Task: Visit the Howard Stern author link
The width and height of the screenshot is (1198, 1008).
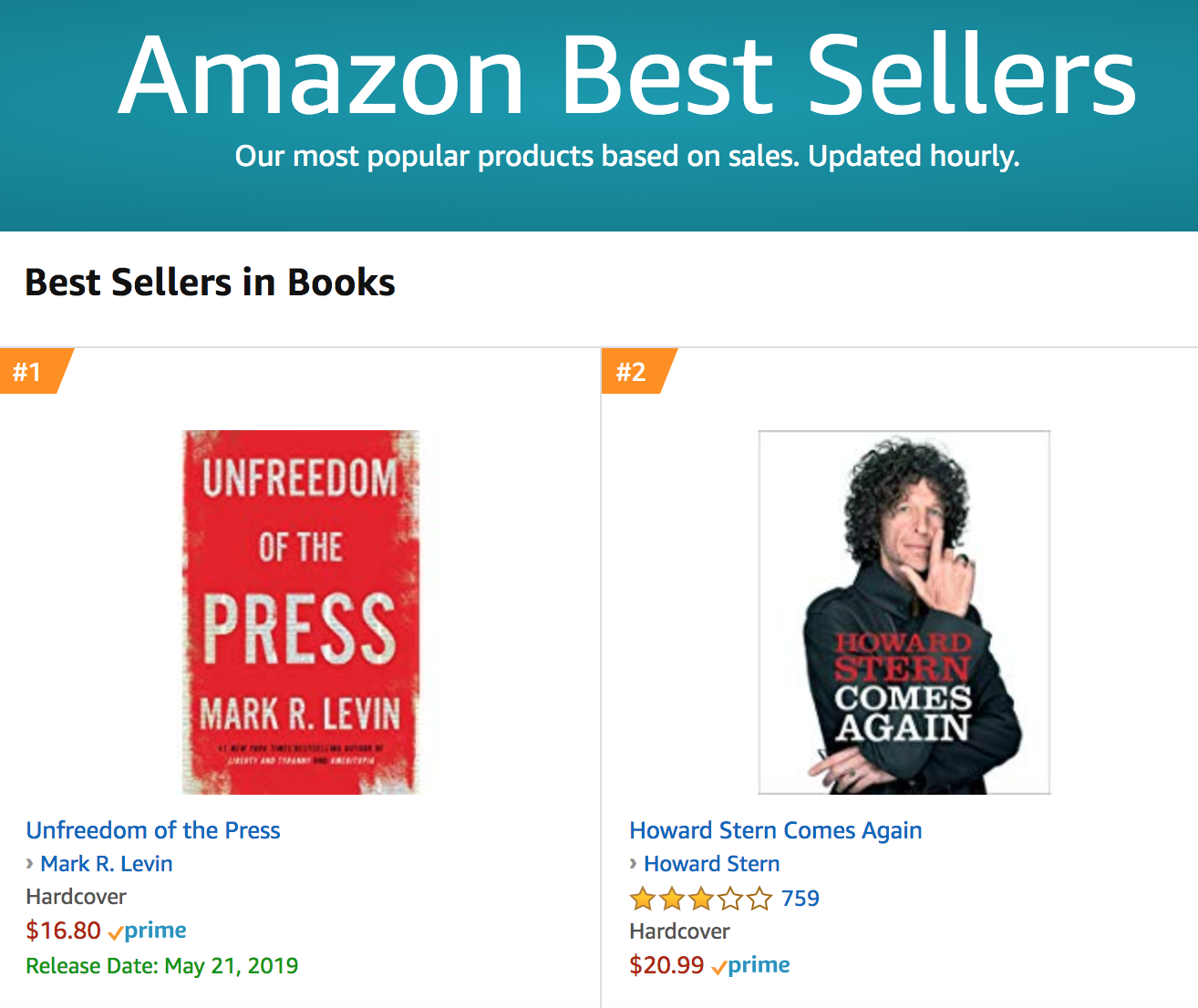Action: point(712,863)
